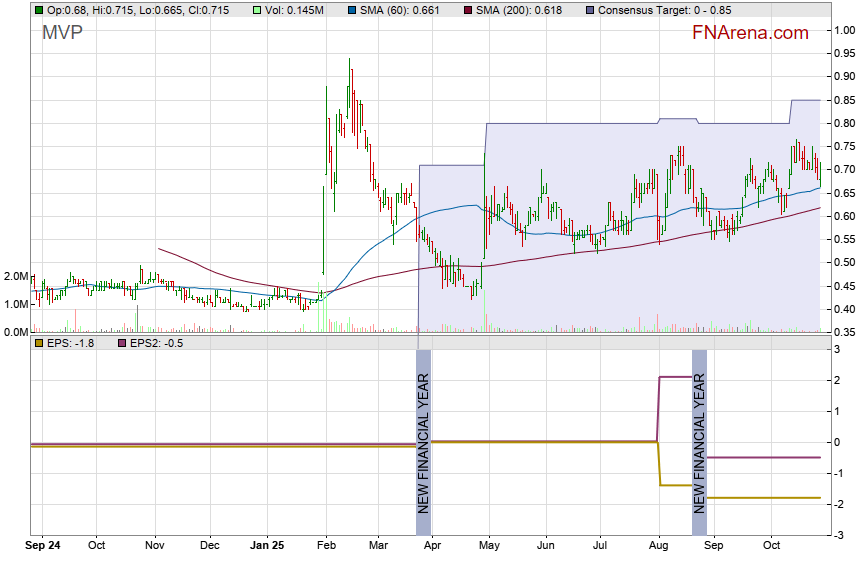
Task: Click the gold EPS legend swatch
Action: point(39,343)
